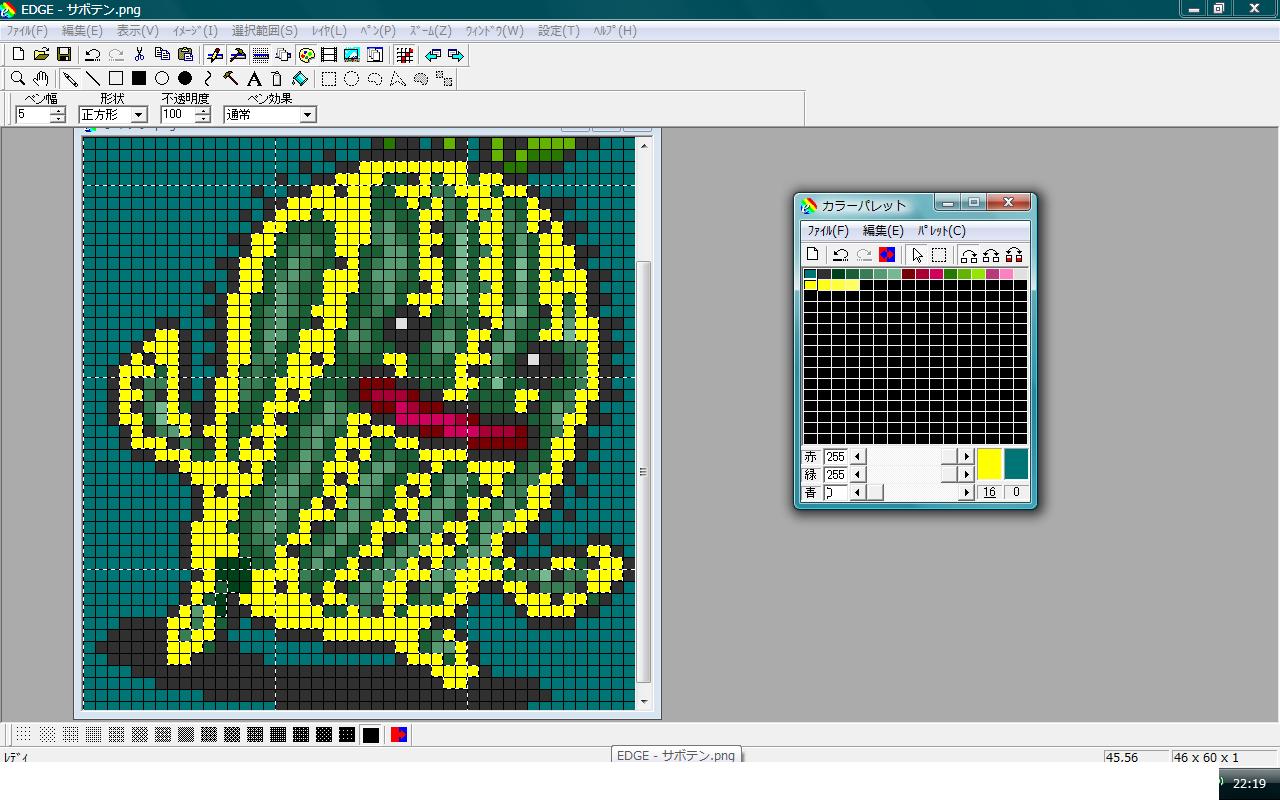Click the canvas vertical scrollbar down arrow
This screenshot has height=800, width=1280.
pos(644,702)
